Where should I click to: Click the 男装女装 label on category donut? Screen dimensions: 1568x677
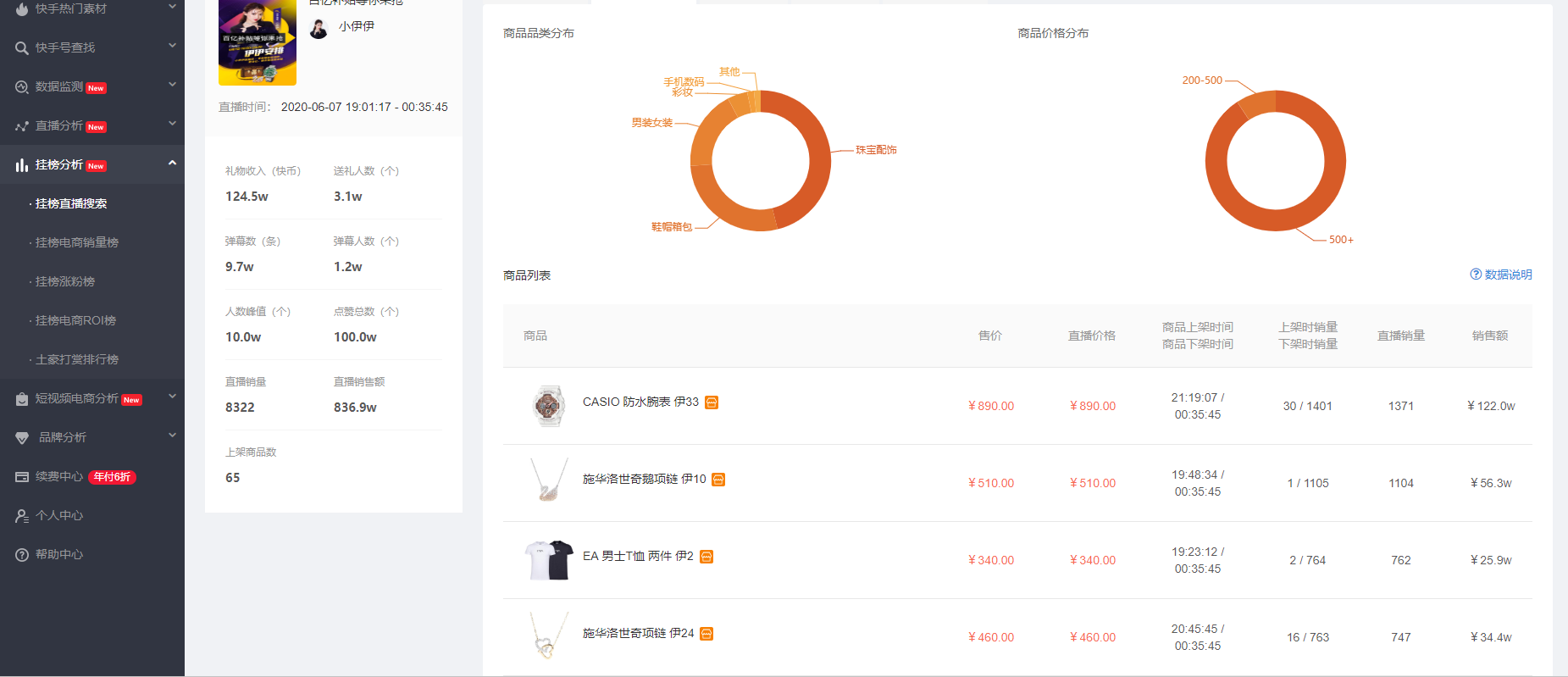coord(652,123)
